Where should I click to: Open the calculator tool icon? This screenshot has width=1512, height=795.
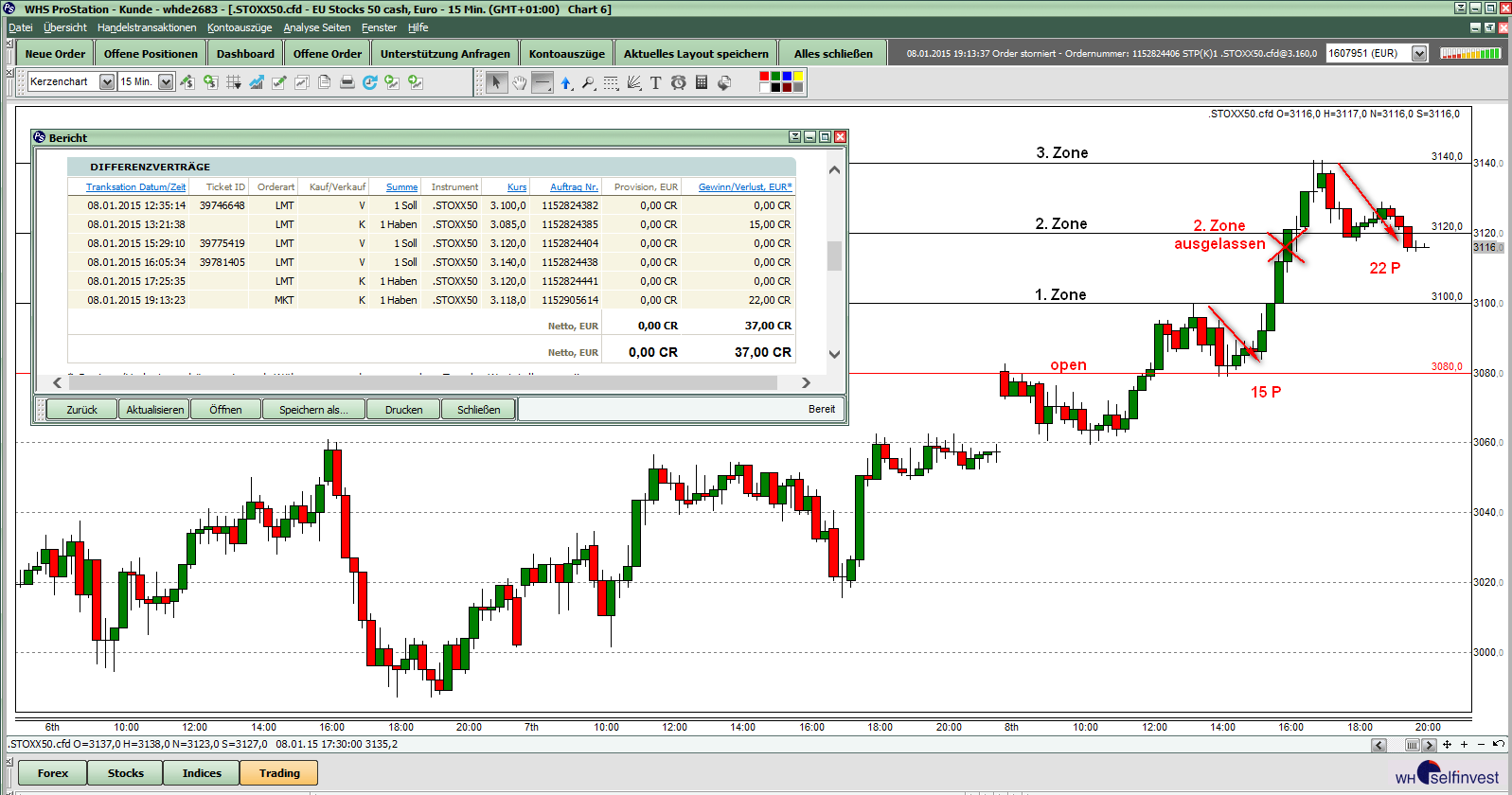tap(702, 83)
